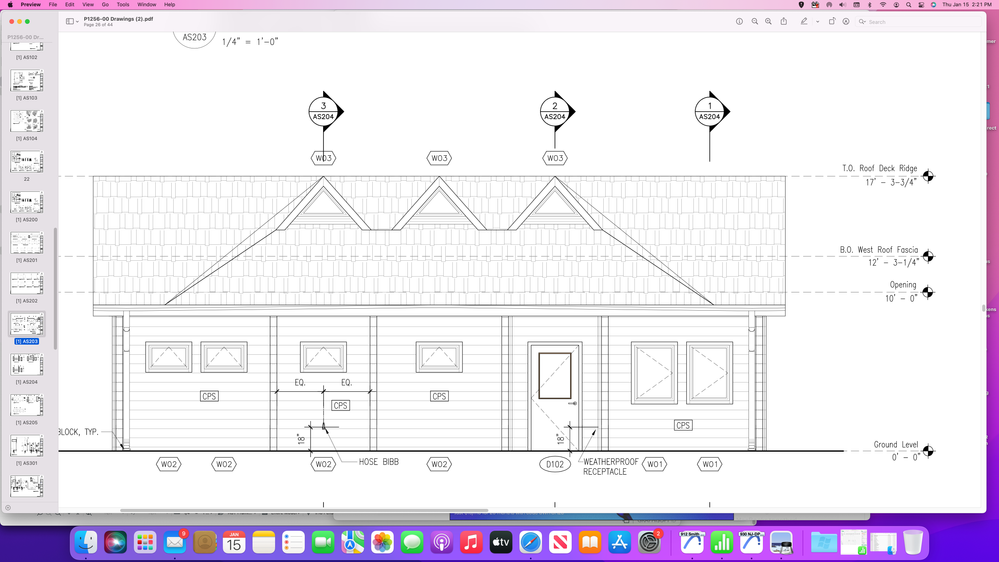Rotate the page using toolbar button
This screenshot has width=999, height=562.
(831, 22)
